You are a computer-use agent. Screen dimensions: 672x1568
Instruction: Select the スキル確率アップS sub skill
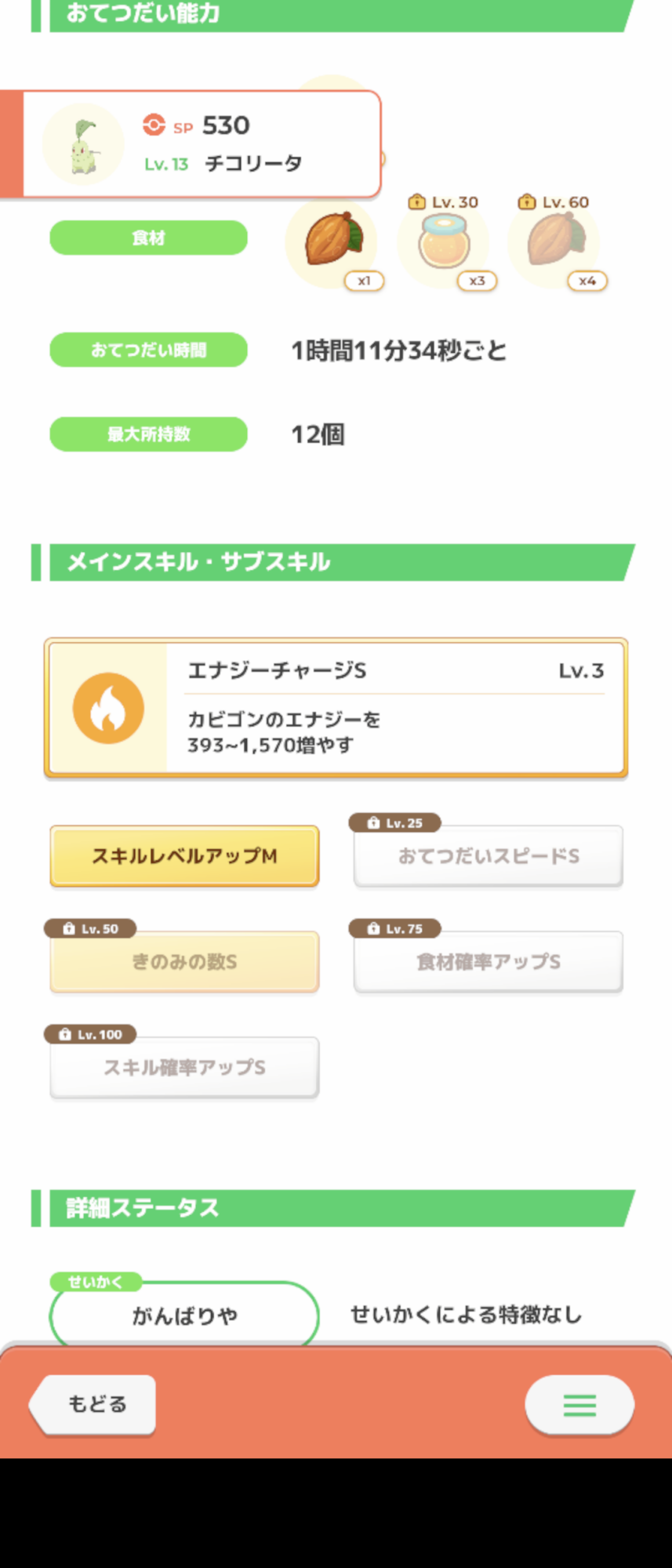pos(184,1068)
